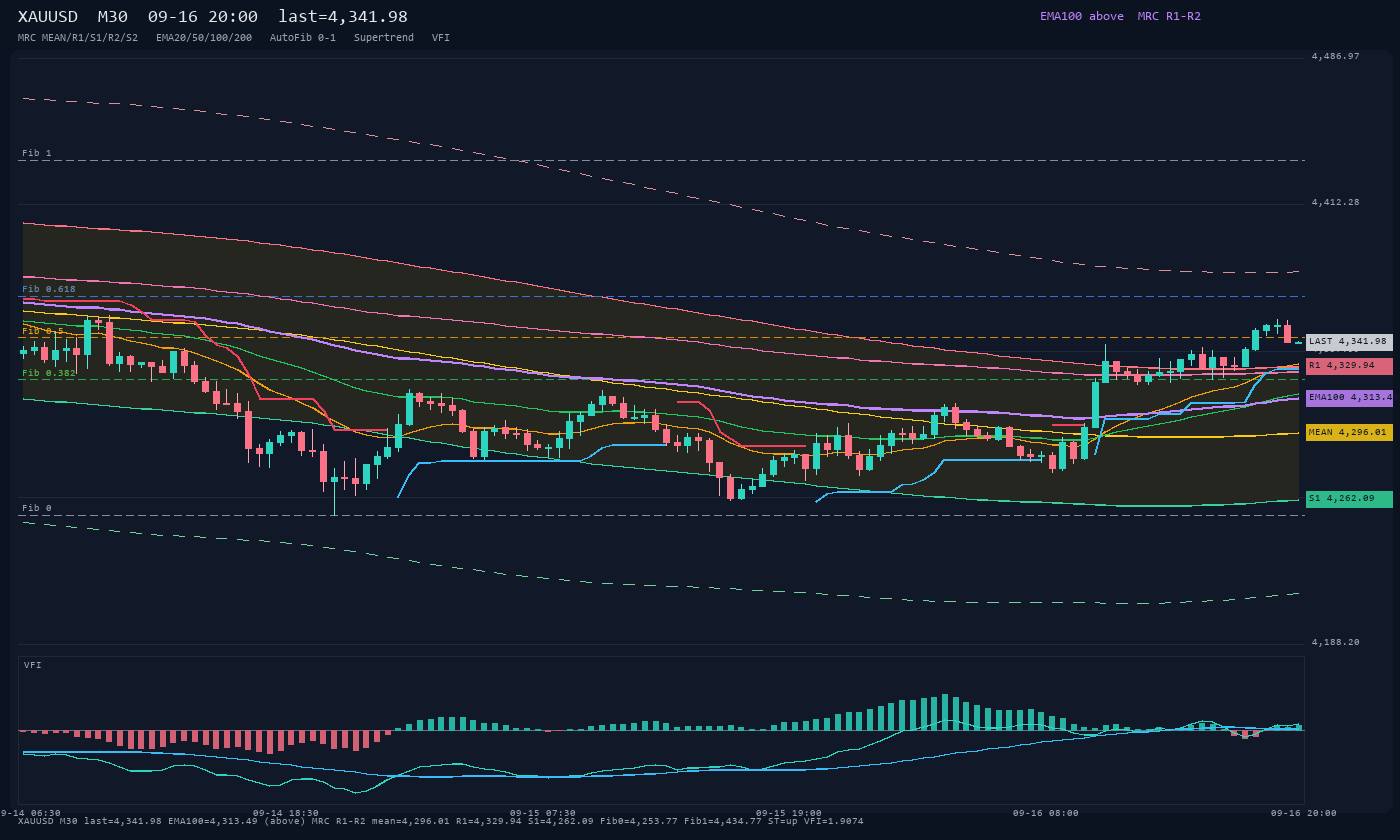Image resolution: width=1400 pixels, height=840 pixels.
Task: Click the Fib 1 level label
Action: pyautogui.click(x=37, y=153)
